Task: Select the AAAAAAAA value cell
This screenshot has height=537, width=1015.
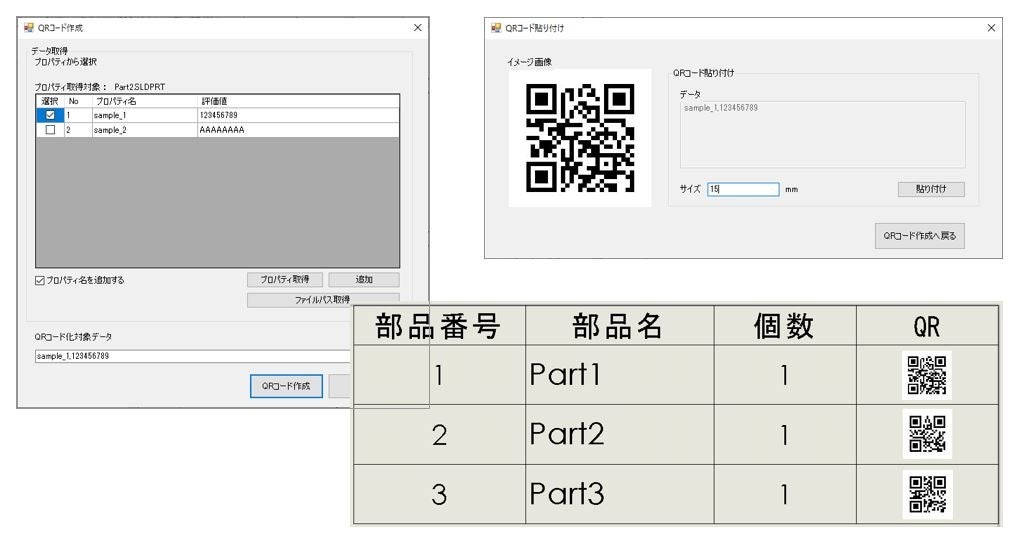Action: (x=298, y=130)
